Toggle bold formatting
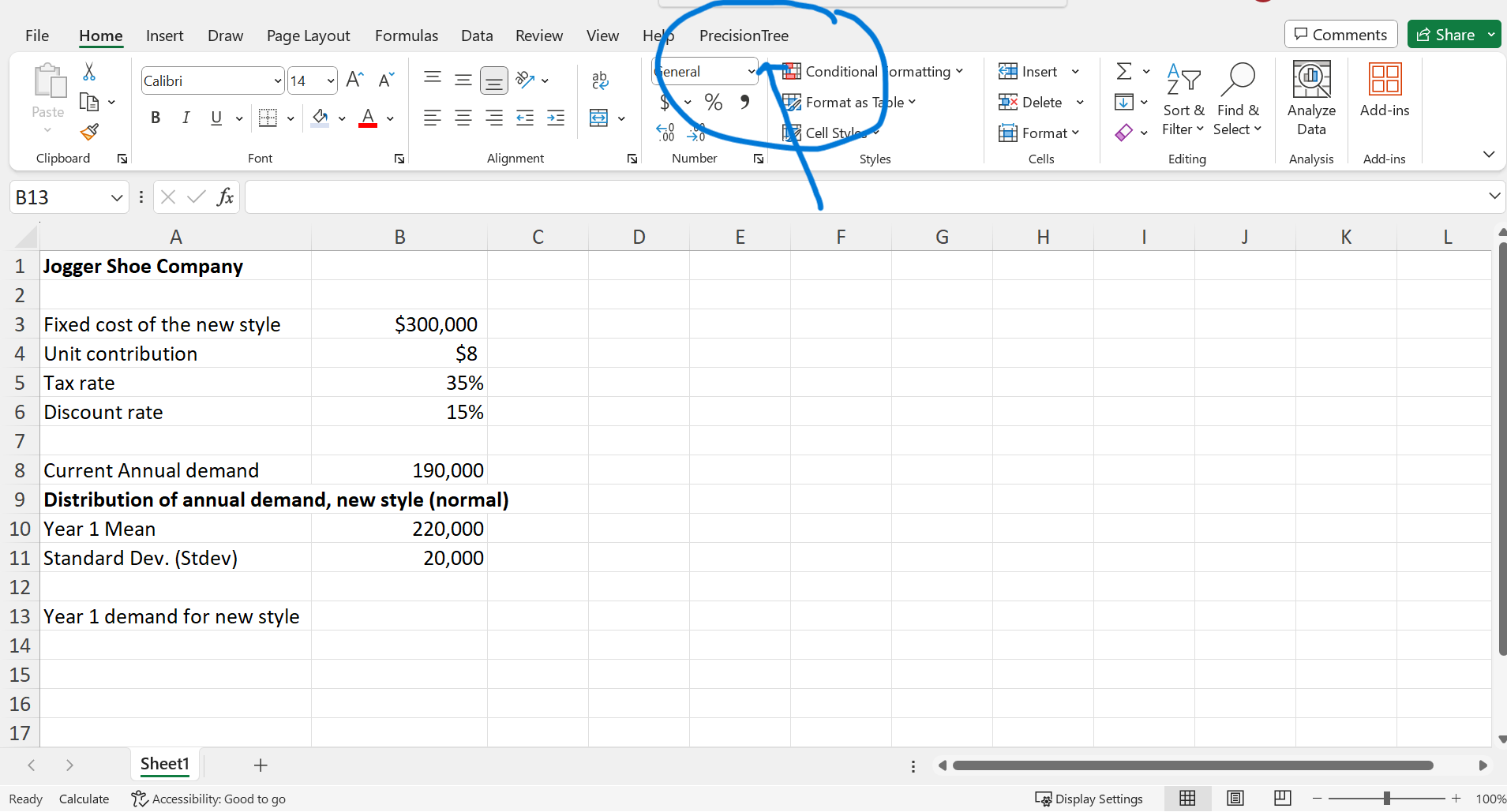Viewport: 1507px width, 812px height. click(155, 117)
